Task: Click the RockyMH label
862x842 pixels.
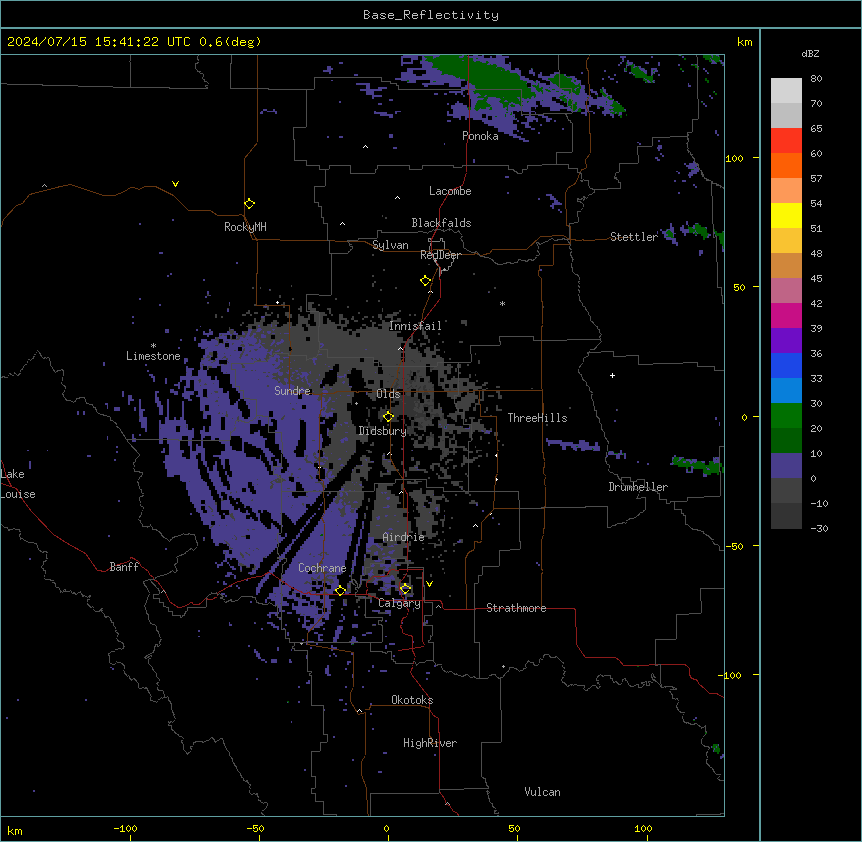Action: pyautogui.click(x=245, y=227)
